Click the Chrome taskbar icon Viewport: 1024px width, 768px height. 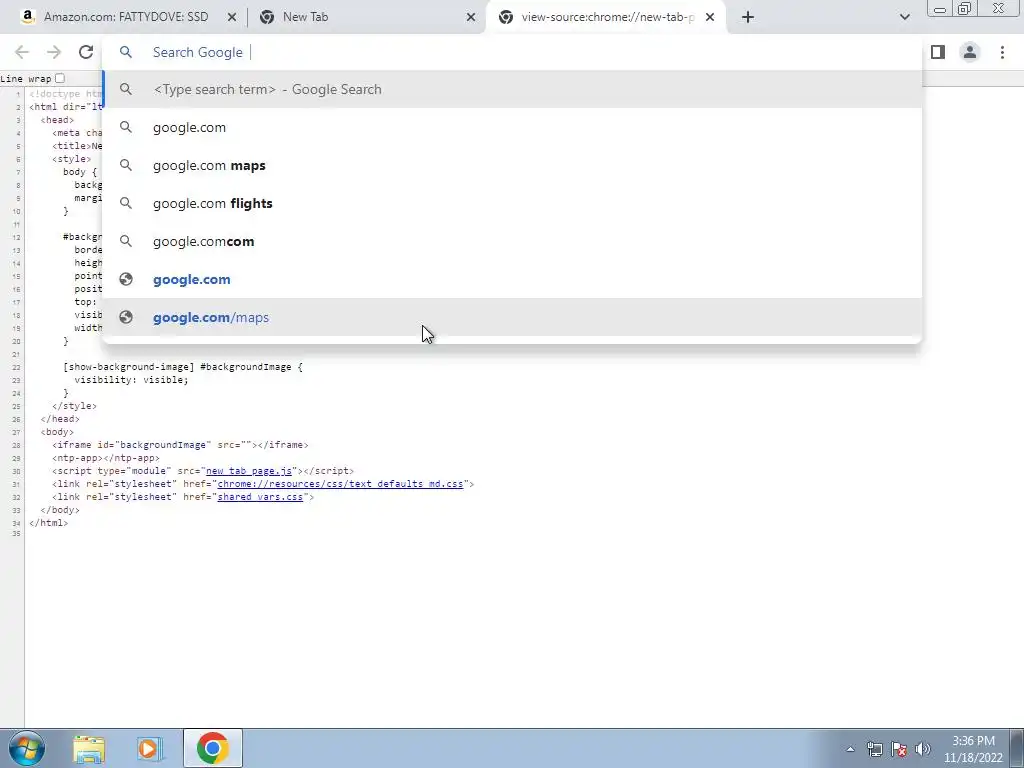point(212,748)
